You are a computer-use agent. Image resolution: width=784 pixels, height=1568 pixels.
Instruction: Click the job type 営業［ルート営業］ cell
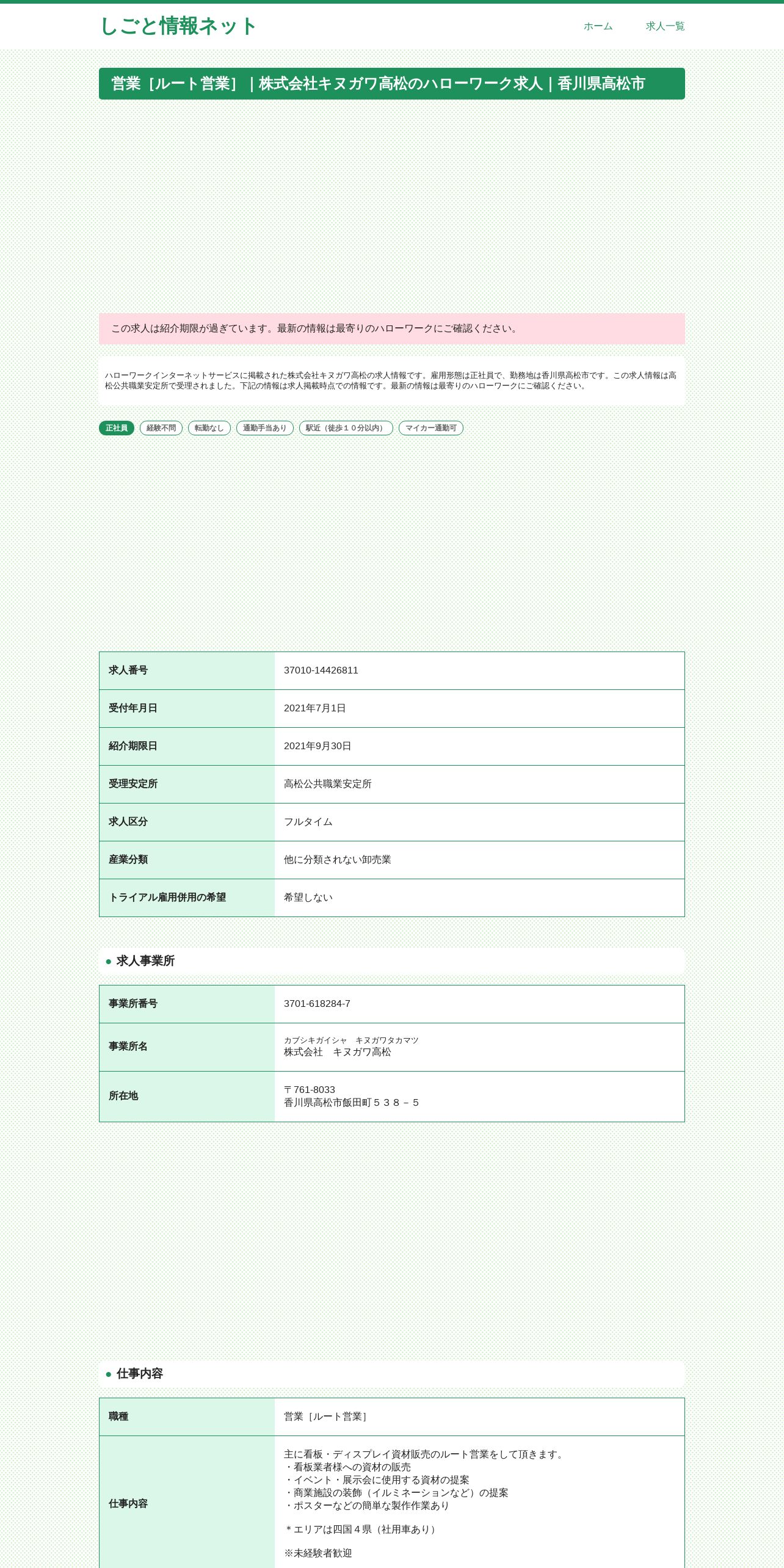tap(479, 1417)
